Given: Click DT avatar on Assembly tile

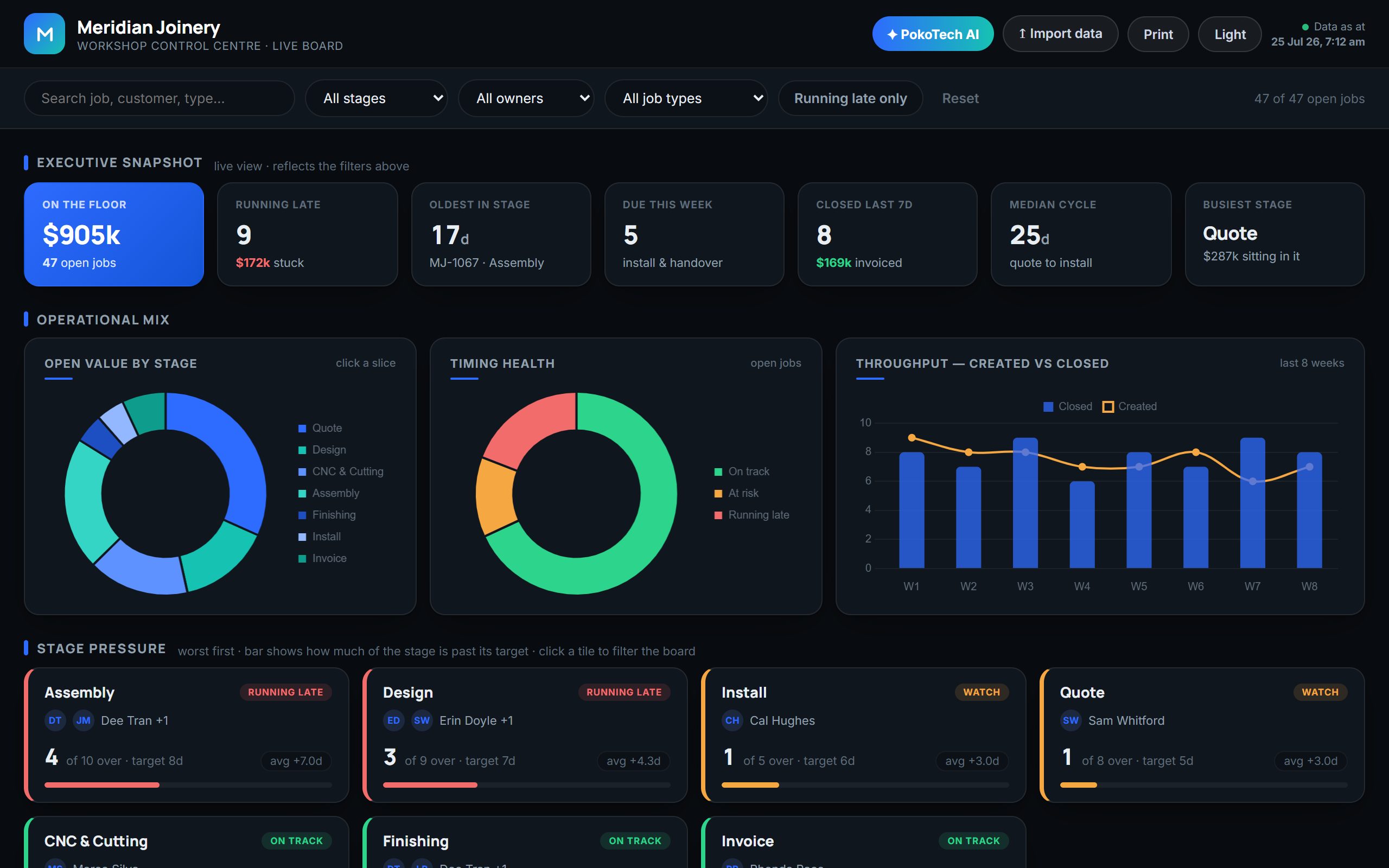Looking at the screenshot, I should point(55,720).
